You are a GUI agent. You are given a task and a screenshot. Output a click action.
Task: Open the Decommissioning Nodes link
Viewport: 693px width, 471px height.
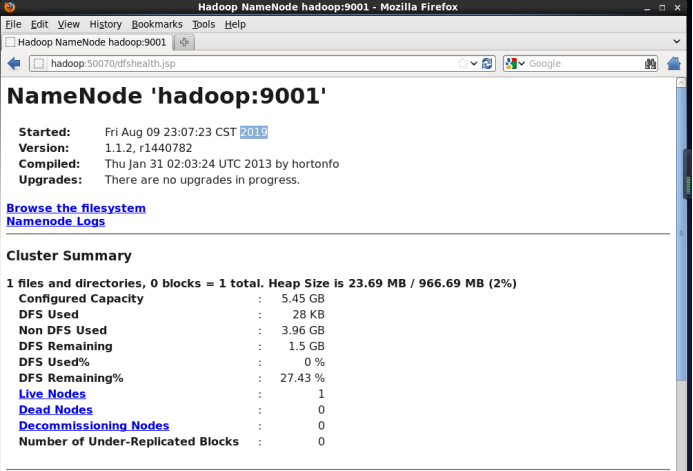[x=94, y=425]
